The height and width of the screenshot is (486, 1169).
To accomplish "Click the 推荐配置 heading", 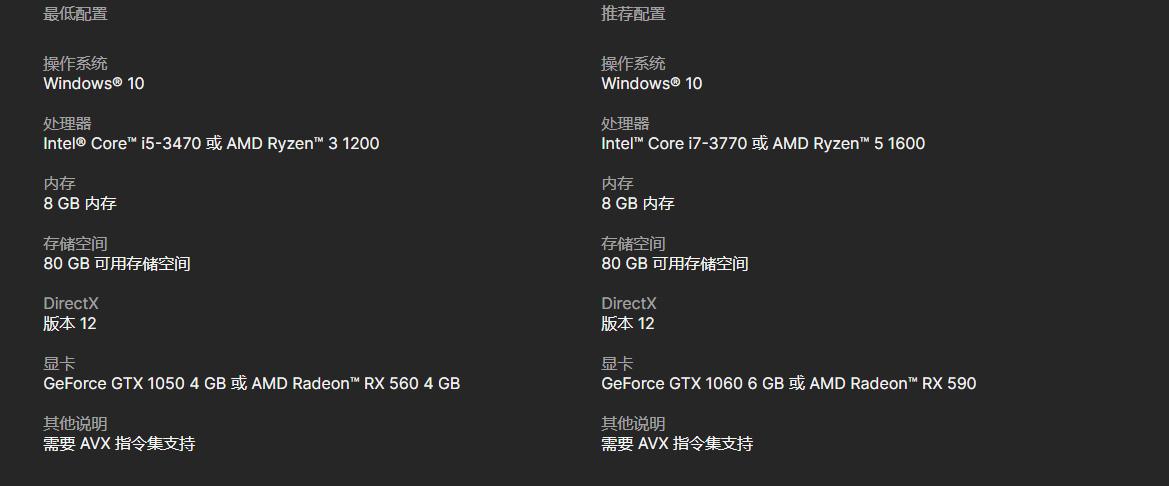I will [x=634, y=14].
